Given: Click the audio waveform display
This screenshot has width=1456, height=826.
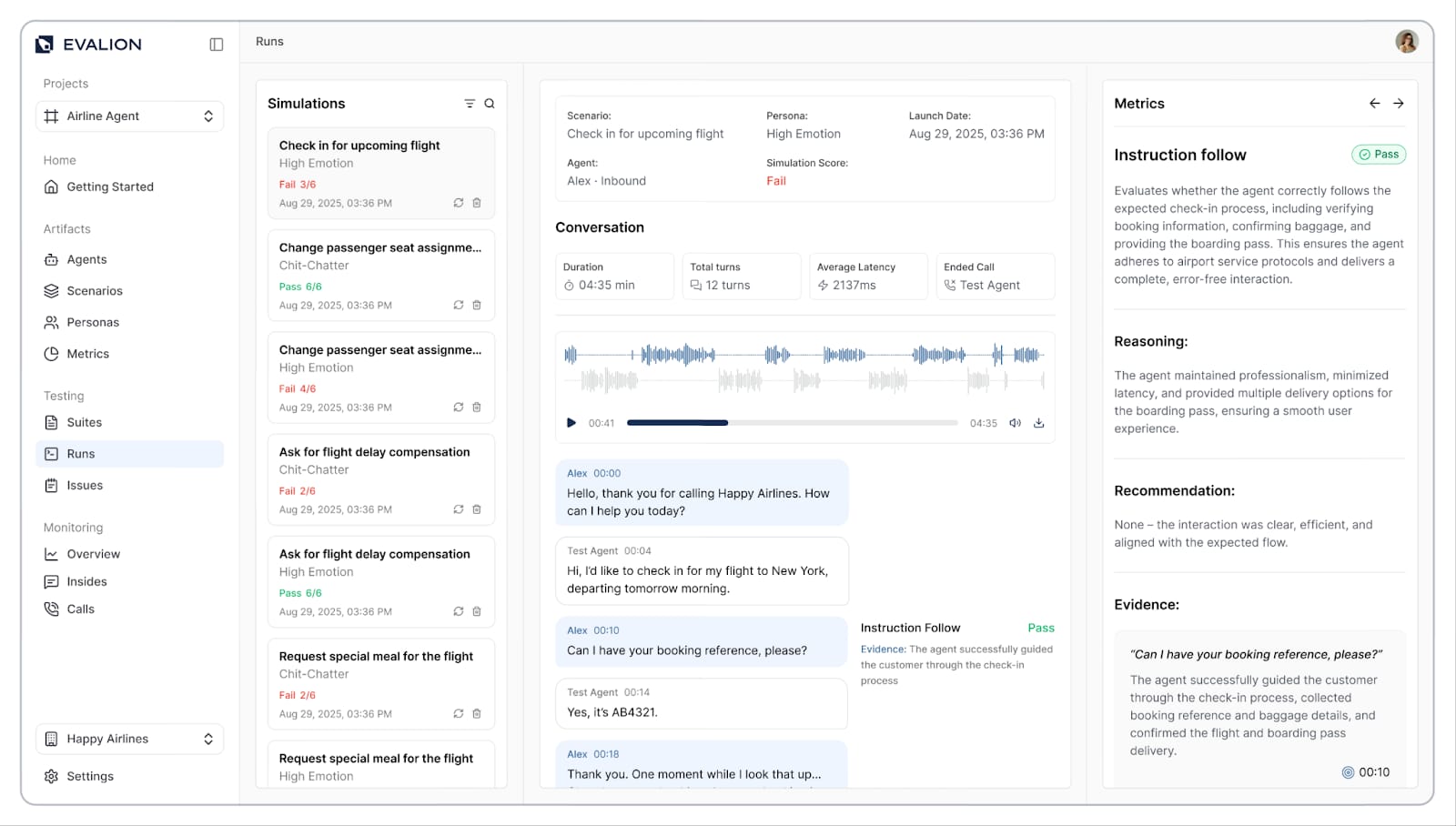Looking at the screenshot, I should pos(804,367).
